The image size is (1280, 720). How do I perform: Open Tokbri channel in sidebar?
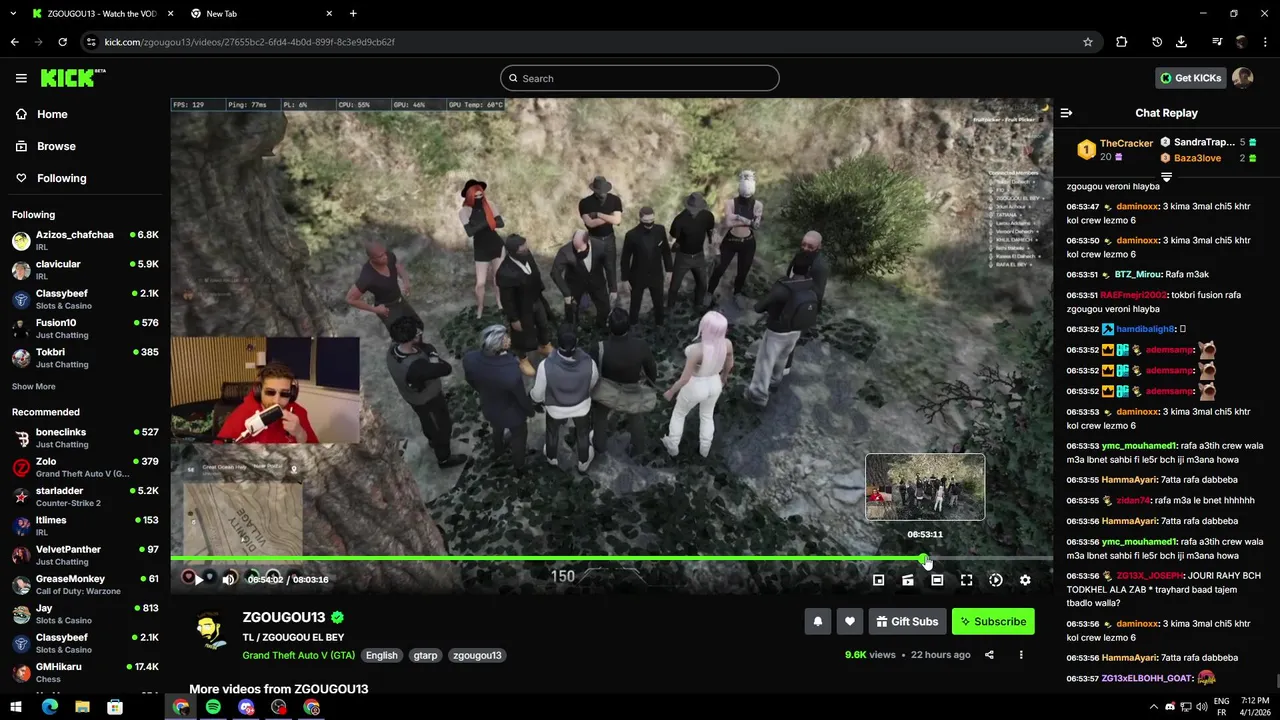coord(85,358)
